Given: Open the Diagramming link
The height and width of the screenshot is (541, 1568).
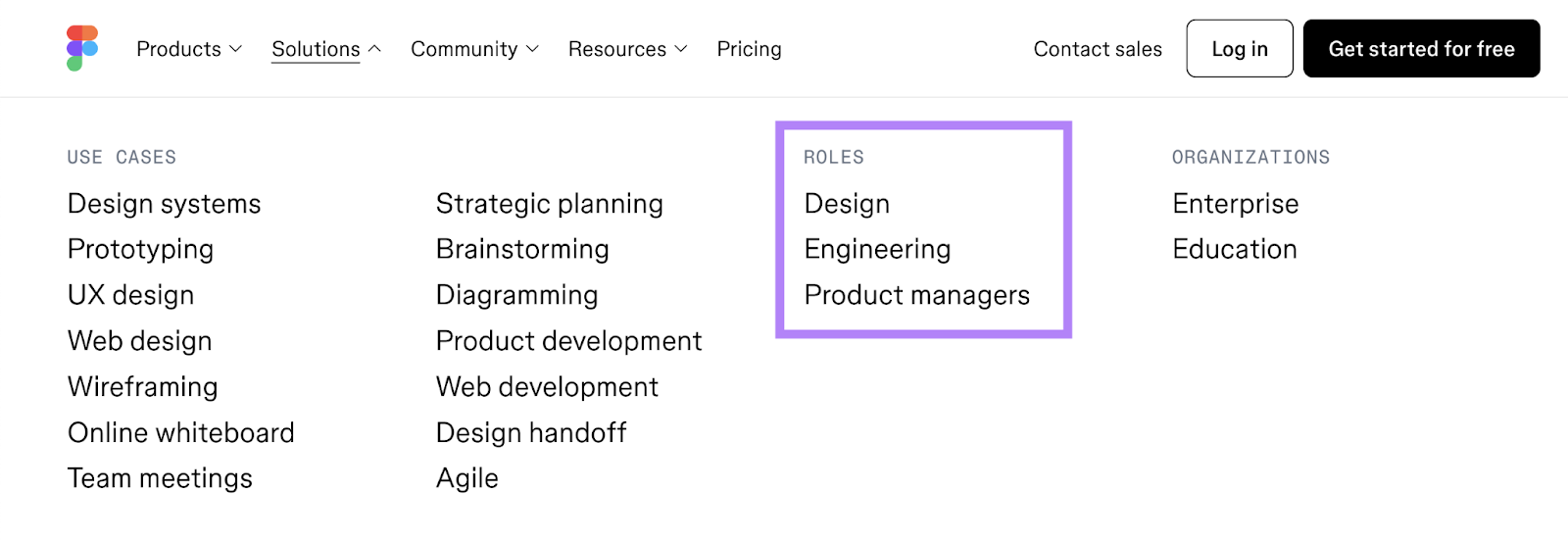Looking at the screenshot, I should coord(516,295).
